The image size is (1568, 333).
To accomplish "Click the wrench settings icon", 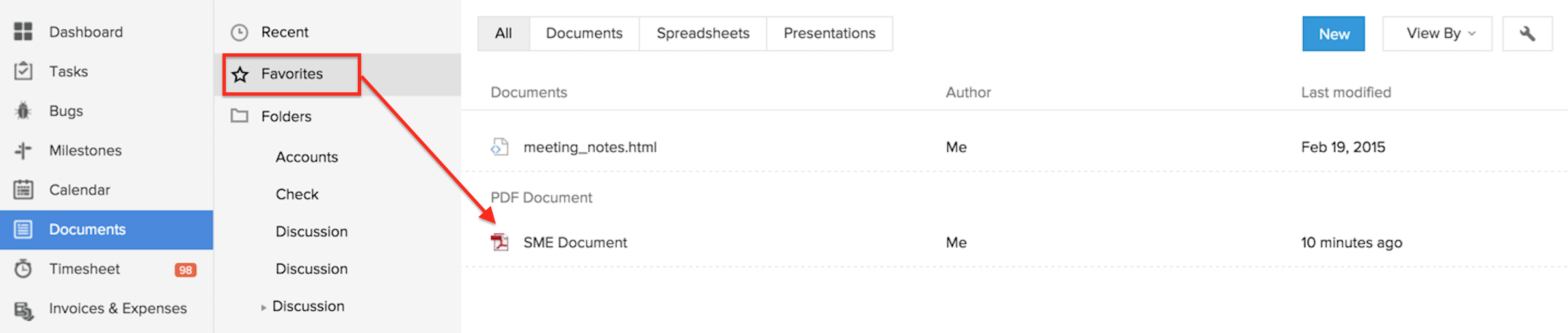I will tap(1527, 34).
